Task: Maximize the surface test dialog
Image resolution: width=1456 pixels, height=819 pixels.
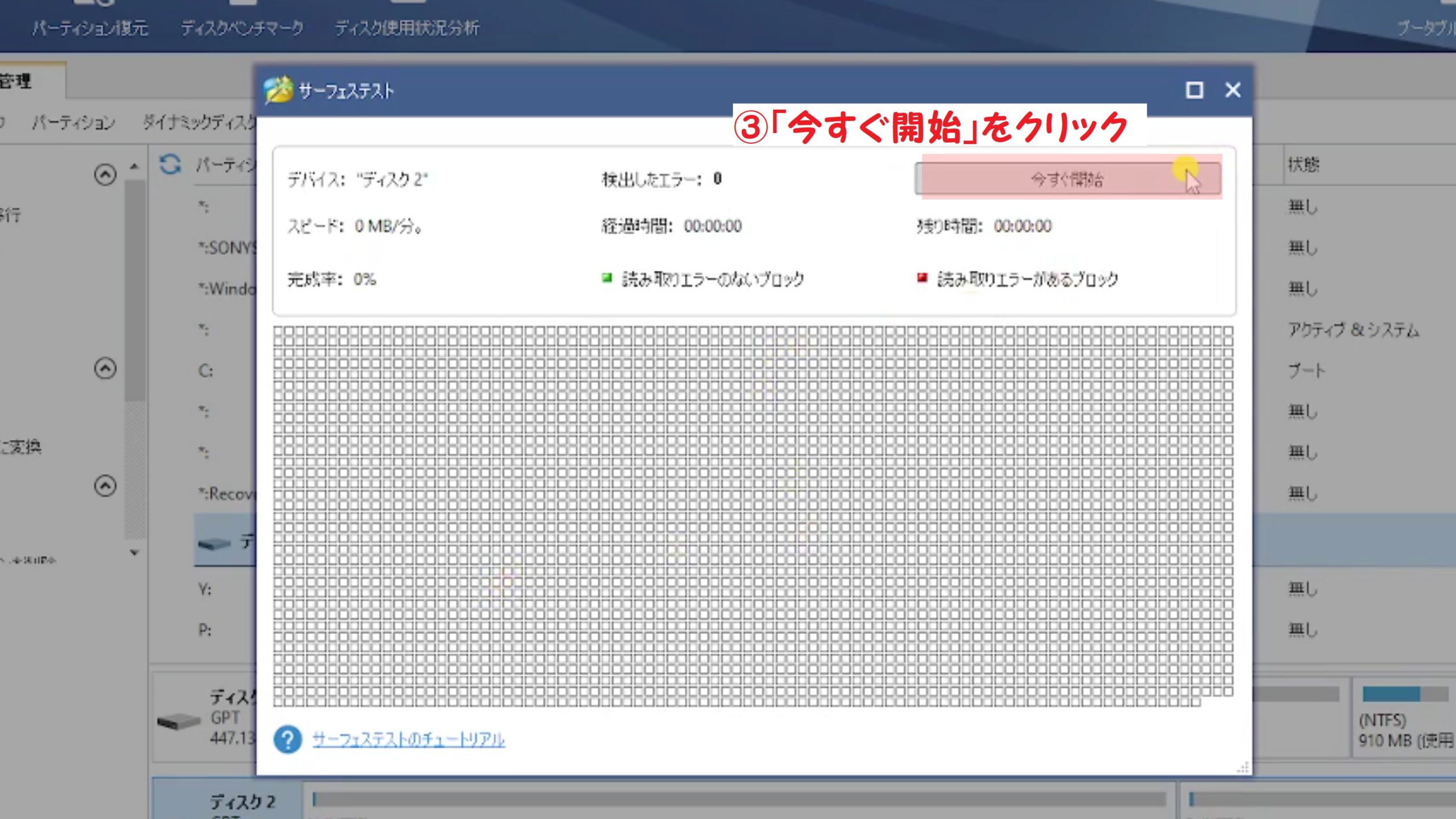Action: point(1194,90)
